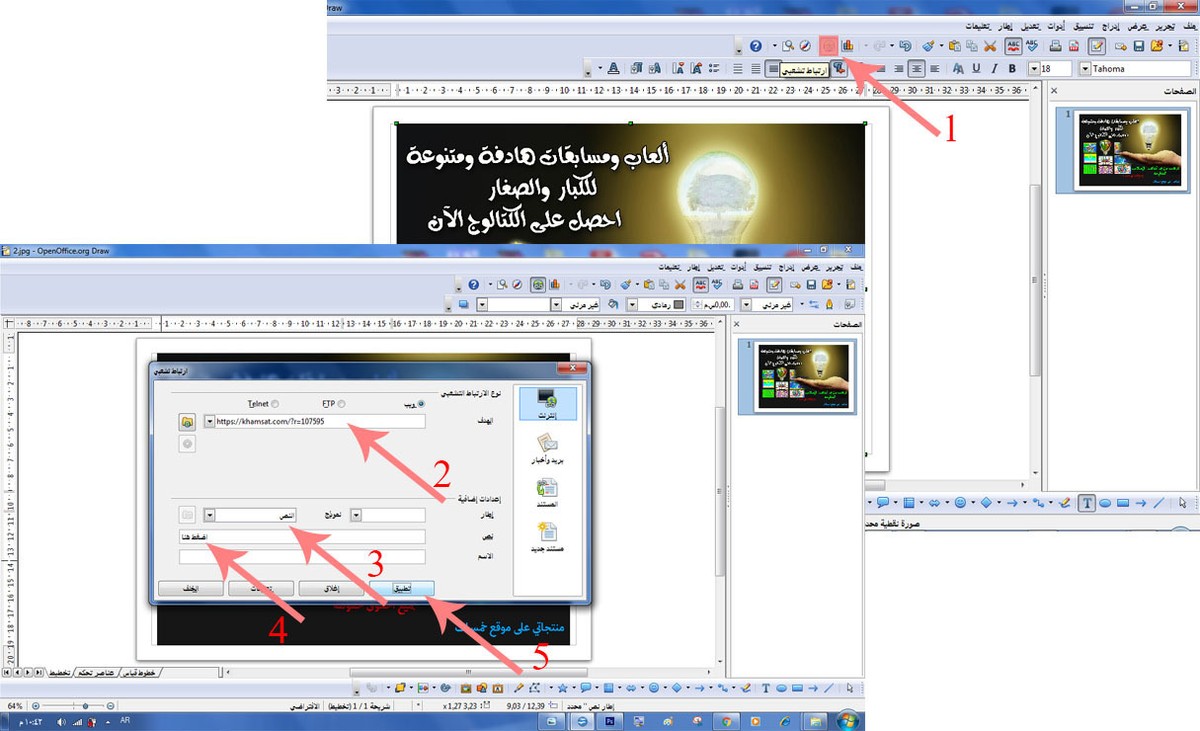Screen dimensions: 1200x731
Task: Click Hyperlink icon in front 2.jpg window toolbar
Action: click(x=539, y=285)
